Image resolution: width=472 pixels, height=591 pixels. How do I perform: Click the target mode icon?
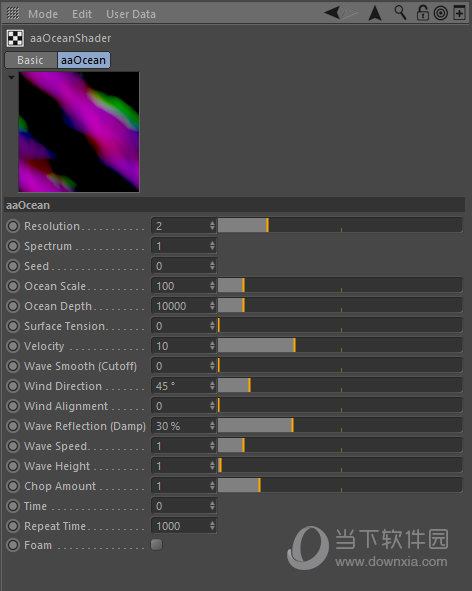coord(441,13)
